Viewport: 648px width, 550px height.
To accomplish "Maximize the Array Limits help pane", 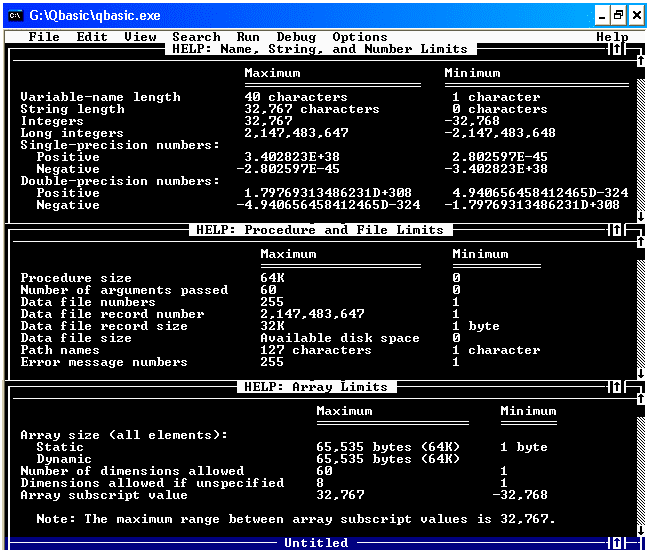I will pyautogui.click(x=617, y=387).
